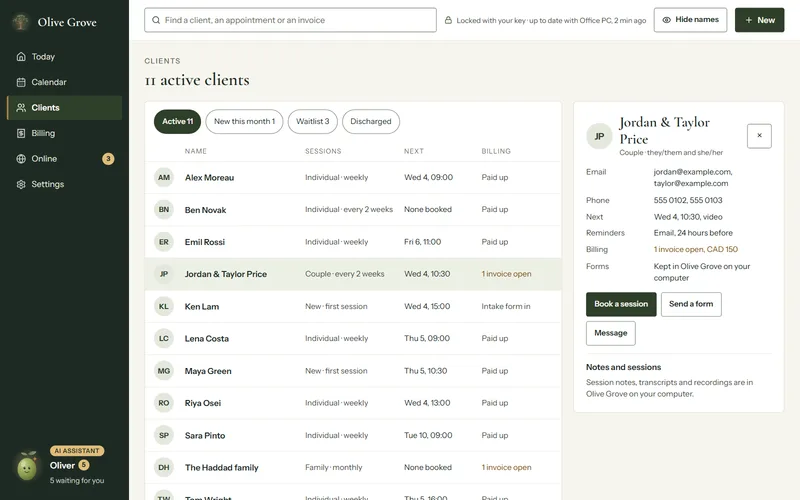800x500 pixels.
Task: Click the Olive Grove tree logo
Action: pos(20,22)
